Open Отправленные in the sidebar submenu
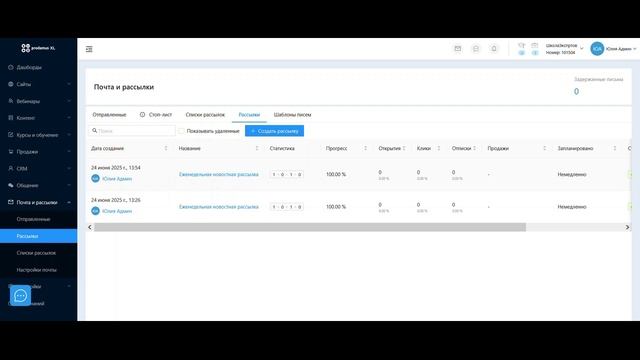The image size is (640, 360). coord(33,219)
